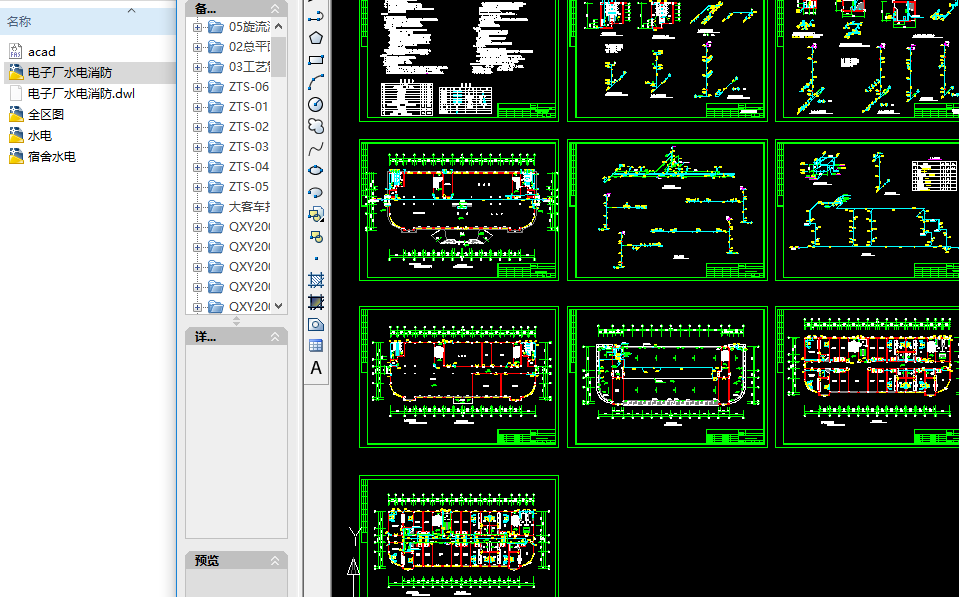Select the Arc draw tool
The height and width of the screenshot is (597, 959).
pos(316,82)
